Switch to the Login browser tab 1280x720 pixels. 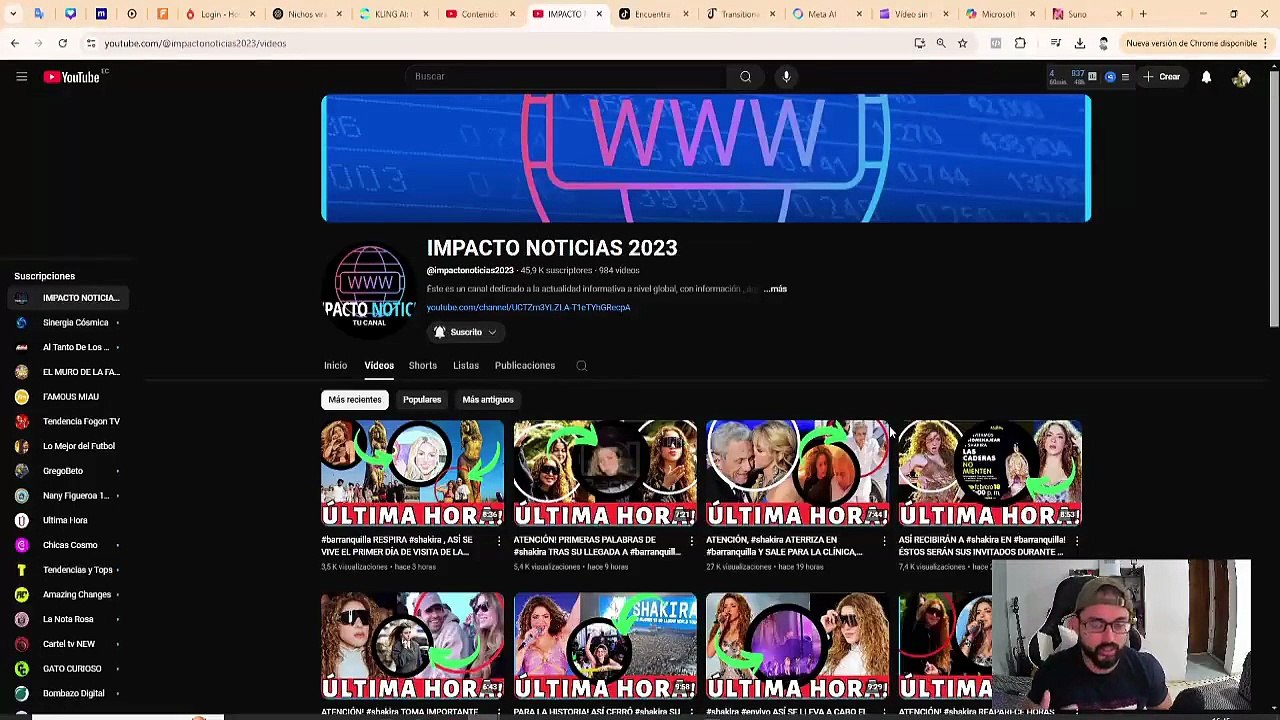click(x=219, y=14)
